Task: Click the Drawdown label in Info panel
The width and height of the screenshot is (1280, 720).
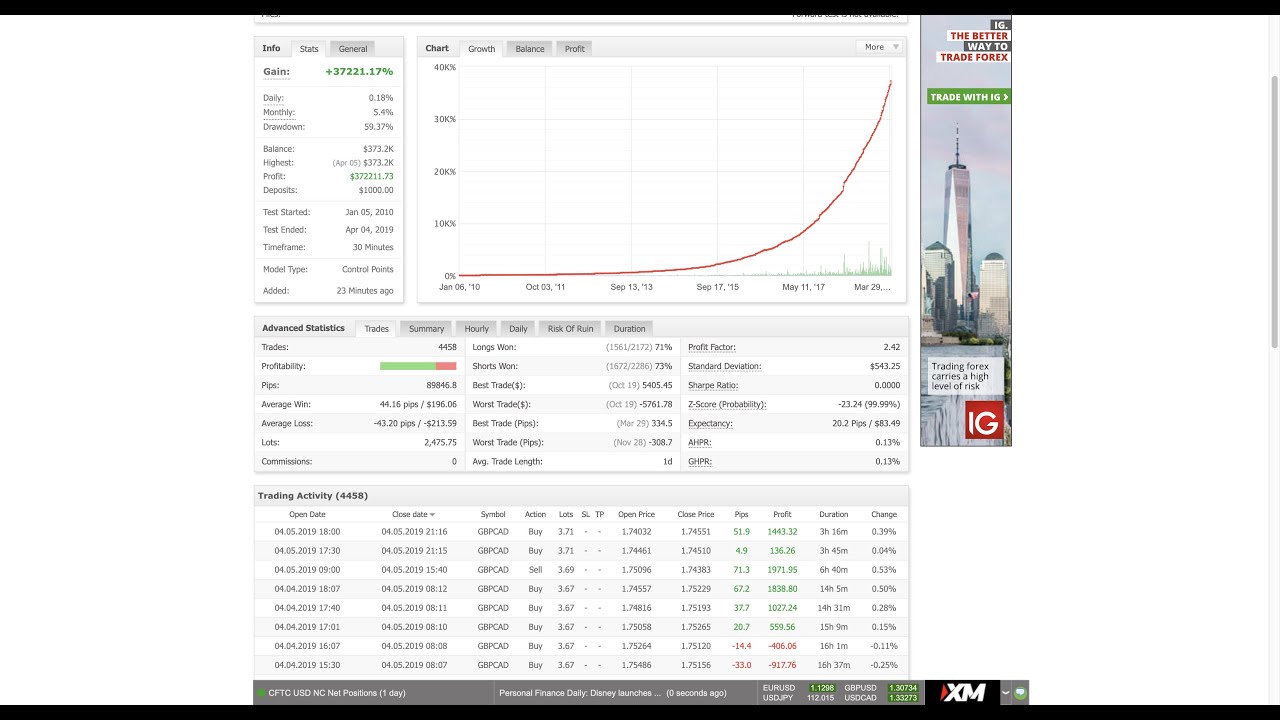Action: pos(284,127)
